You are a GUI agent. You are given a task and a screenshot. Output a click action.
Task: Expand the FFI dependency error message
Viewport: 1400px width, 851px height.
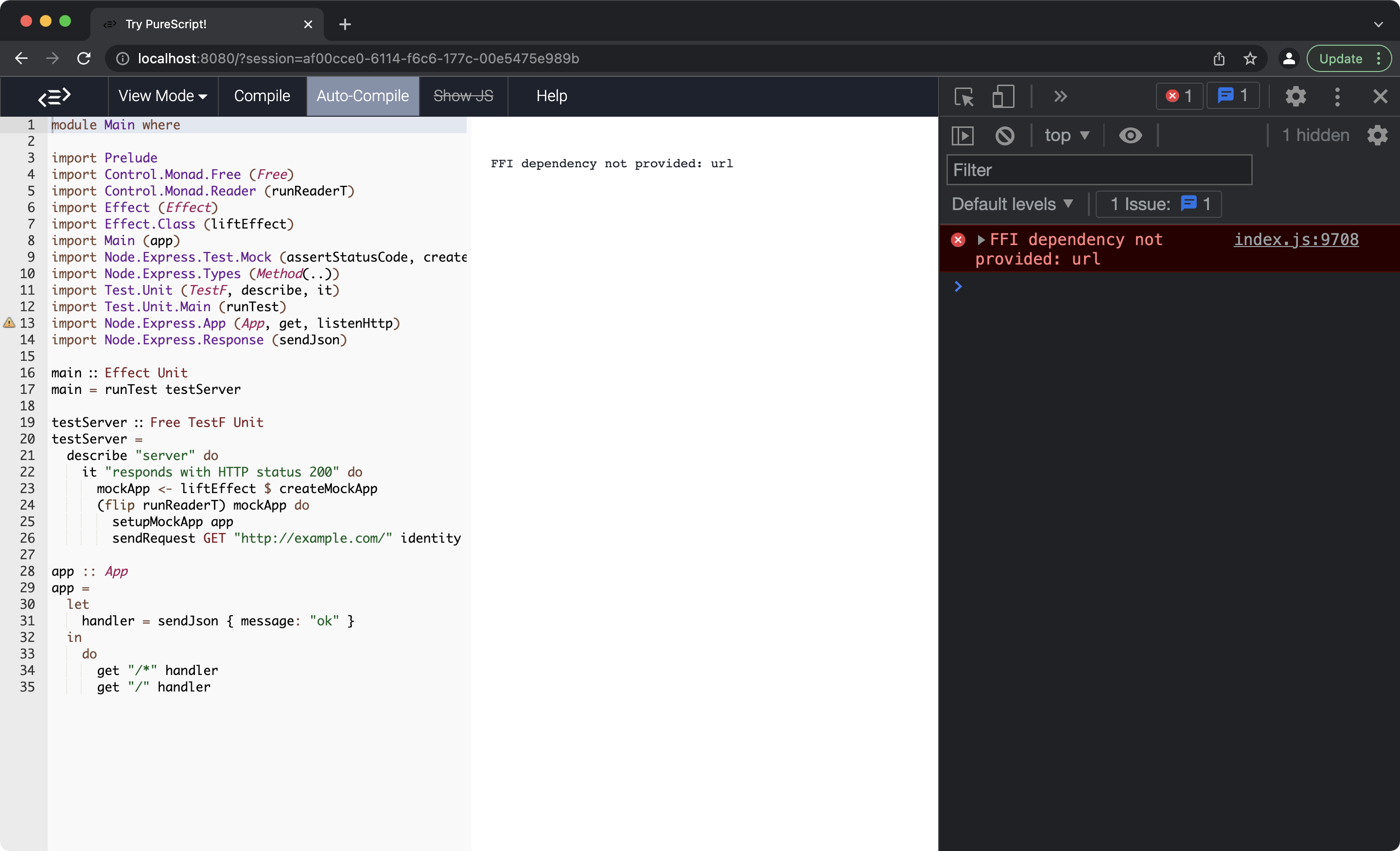pos(980,240)
